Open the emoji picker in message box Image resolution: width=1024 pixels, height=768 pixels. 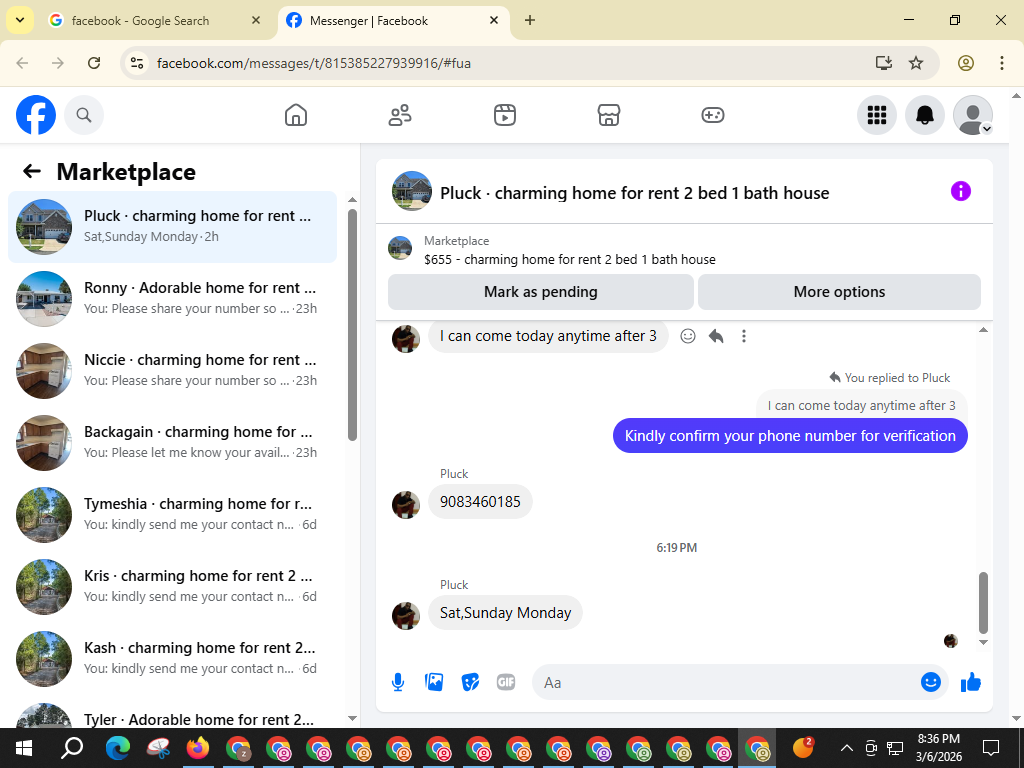point(931,682)
